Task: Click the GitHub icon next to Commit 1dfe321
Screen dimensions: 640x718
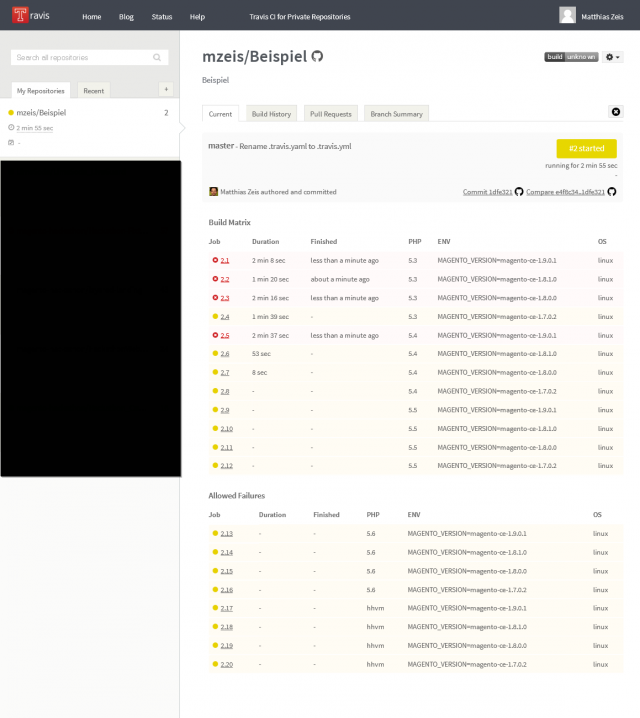Action: click(519, 192)
